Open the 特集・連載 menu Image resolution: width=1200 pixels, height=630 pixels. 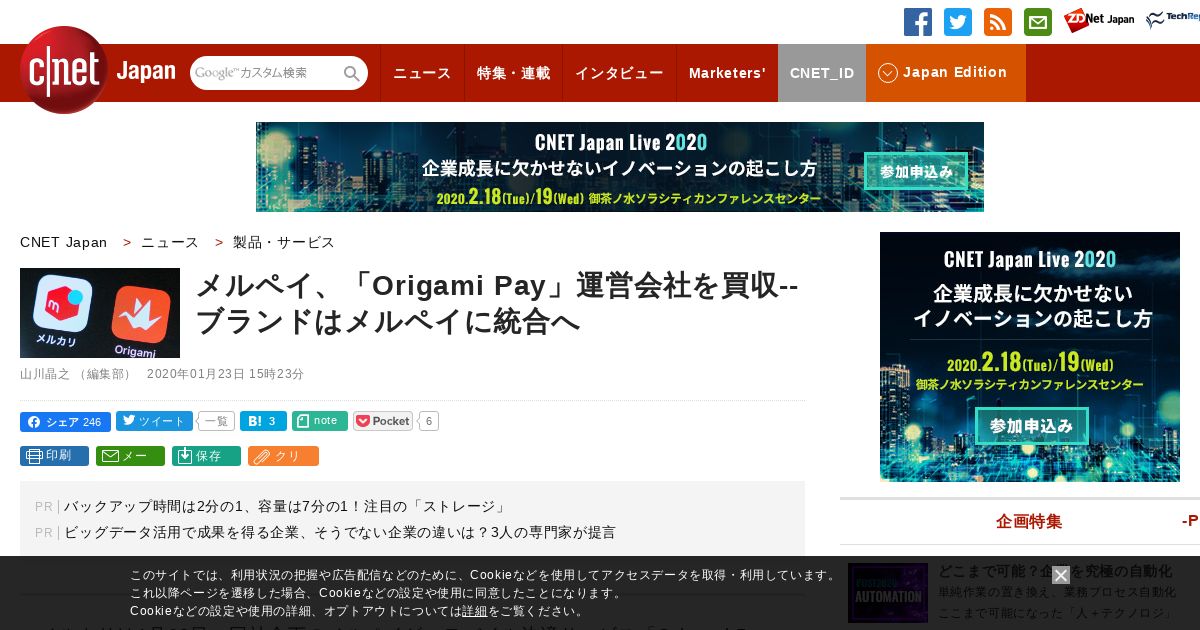(513, 73)
